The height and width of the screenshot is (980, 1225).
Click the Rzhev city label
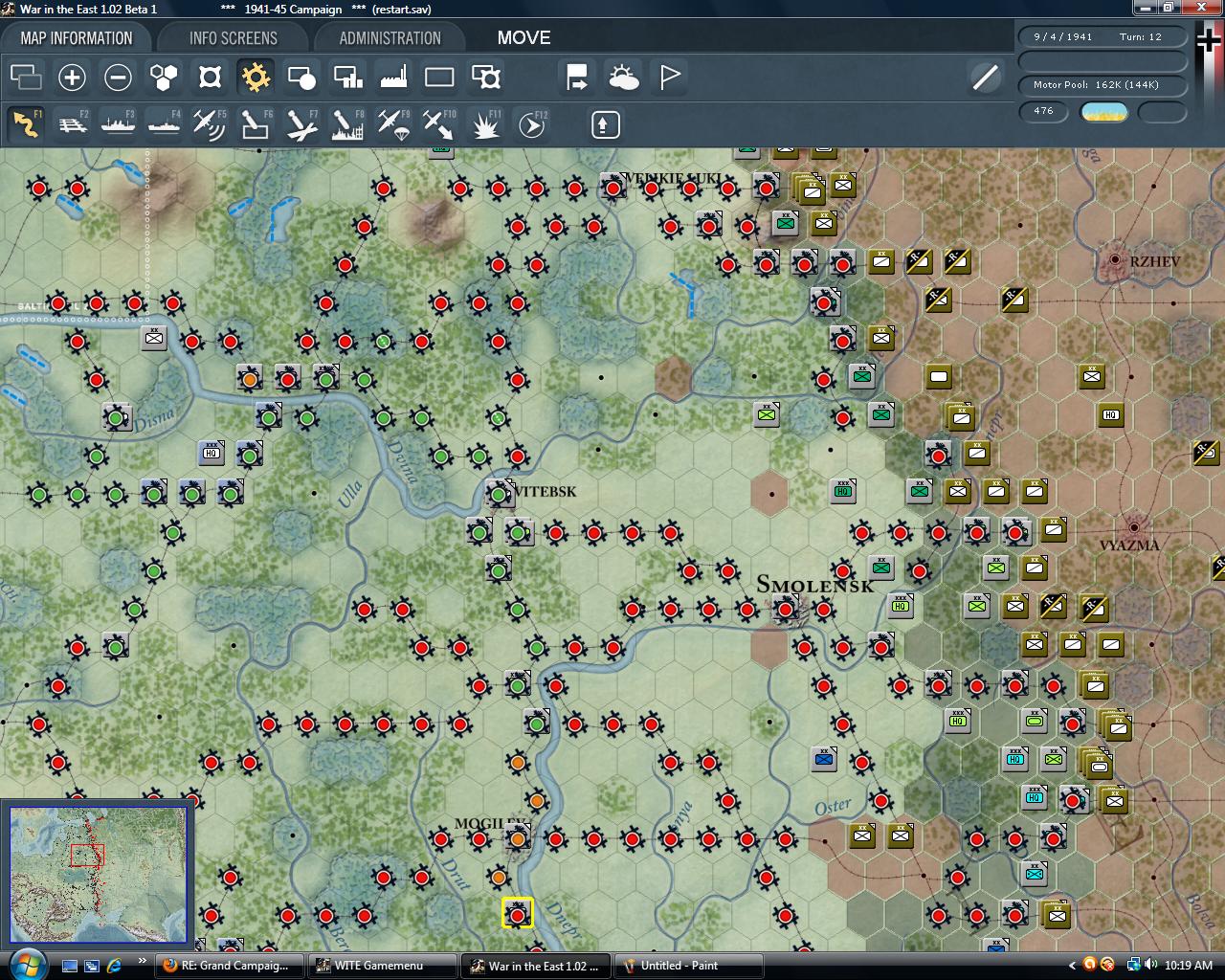pyautogui.click(x=1154, y=260)
